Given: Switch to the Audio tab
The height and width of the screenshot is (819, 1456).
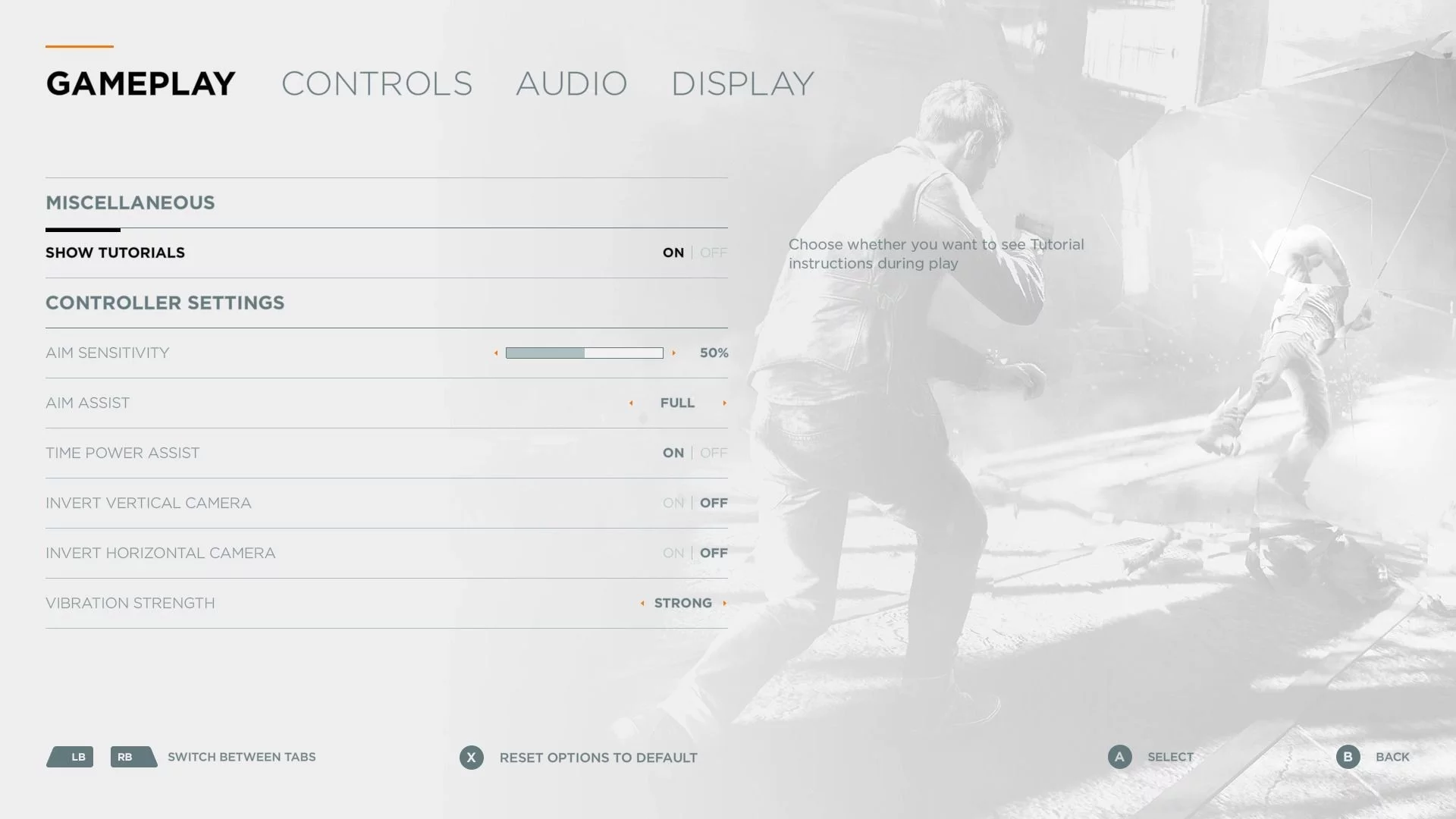Looking at the screenshot, I should point(572,83).
